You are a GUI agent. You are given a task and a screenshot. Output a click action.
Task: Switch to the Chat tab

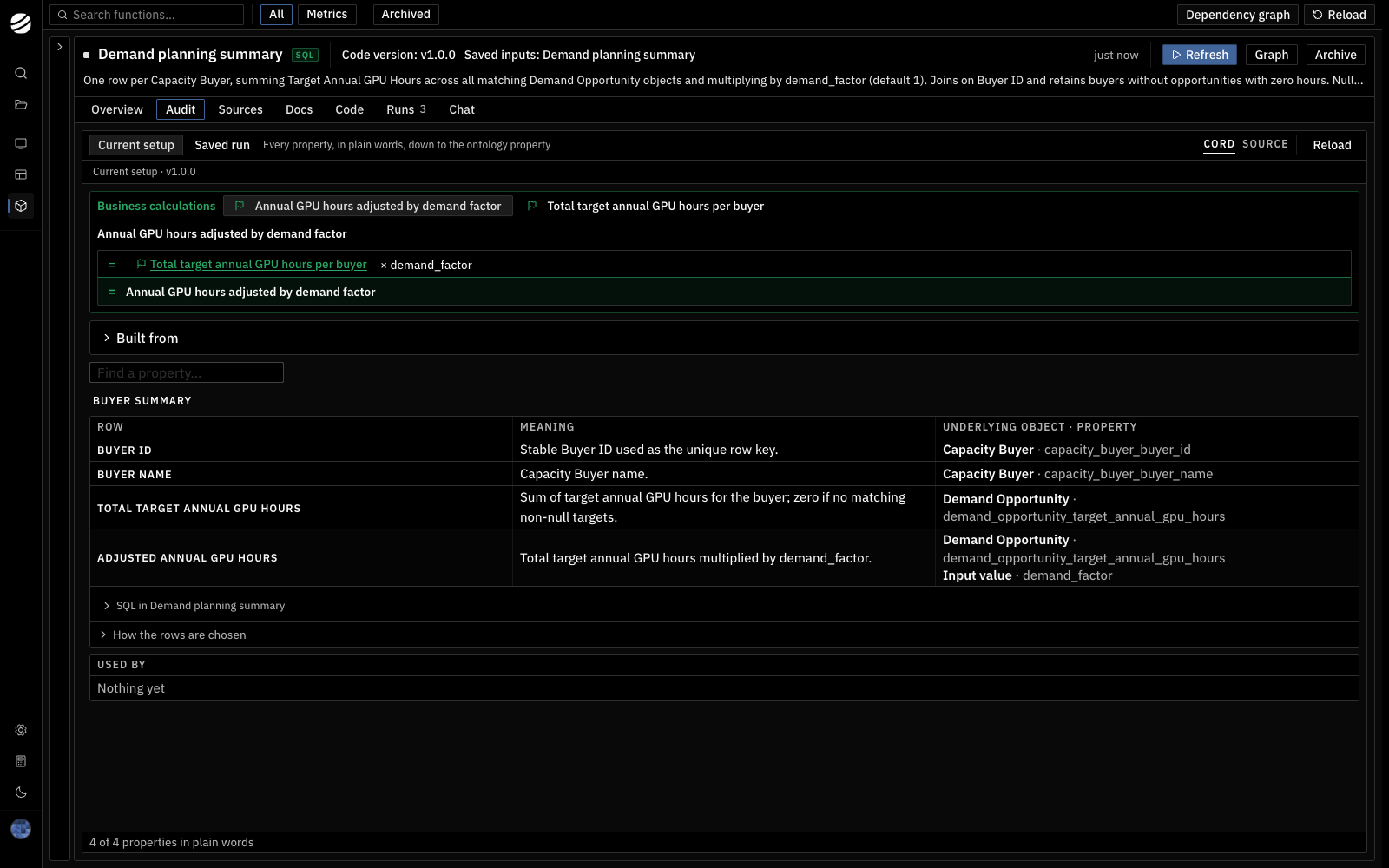coord(462,109)
